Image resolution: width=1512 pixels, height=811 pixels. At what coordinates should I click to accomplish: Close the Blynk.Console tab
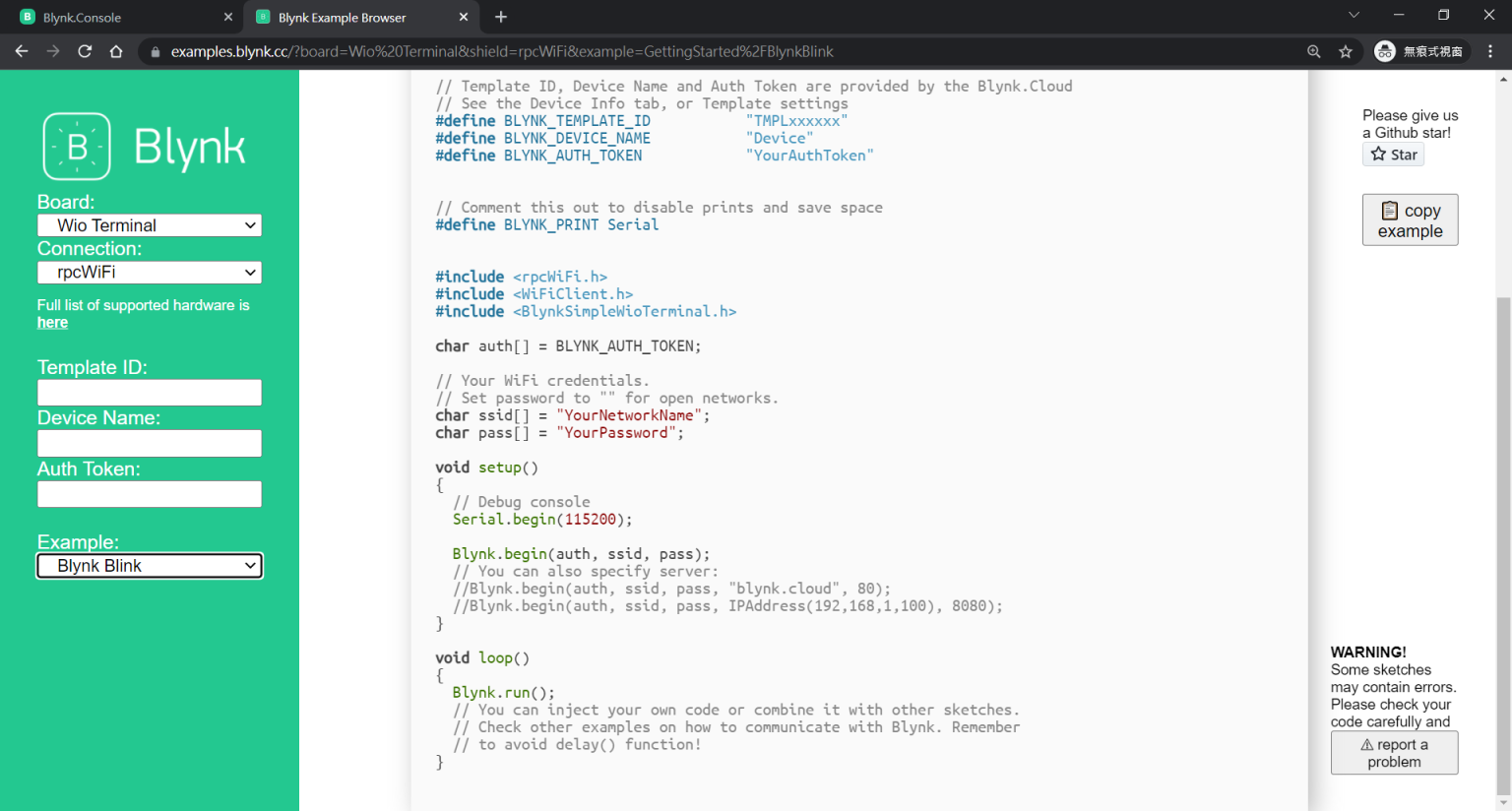(x=228, y=17)
